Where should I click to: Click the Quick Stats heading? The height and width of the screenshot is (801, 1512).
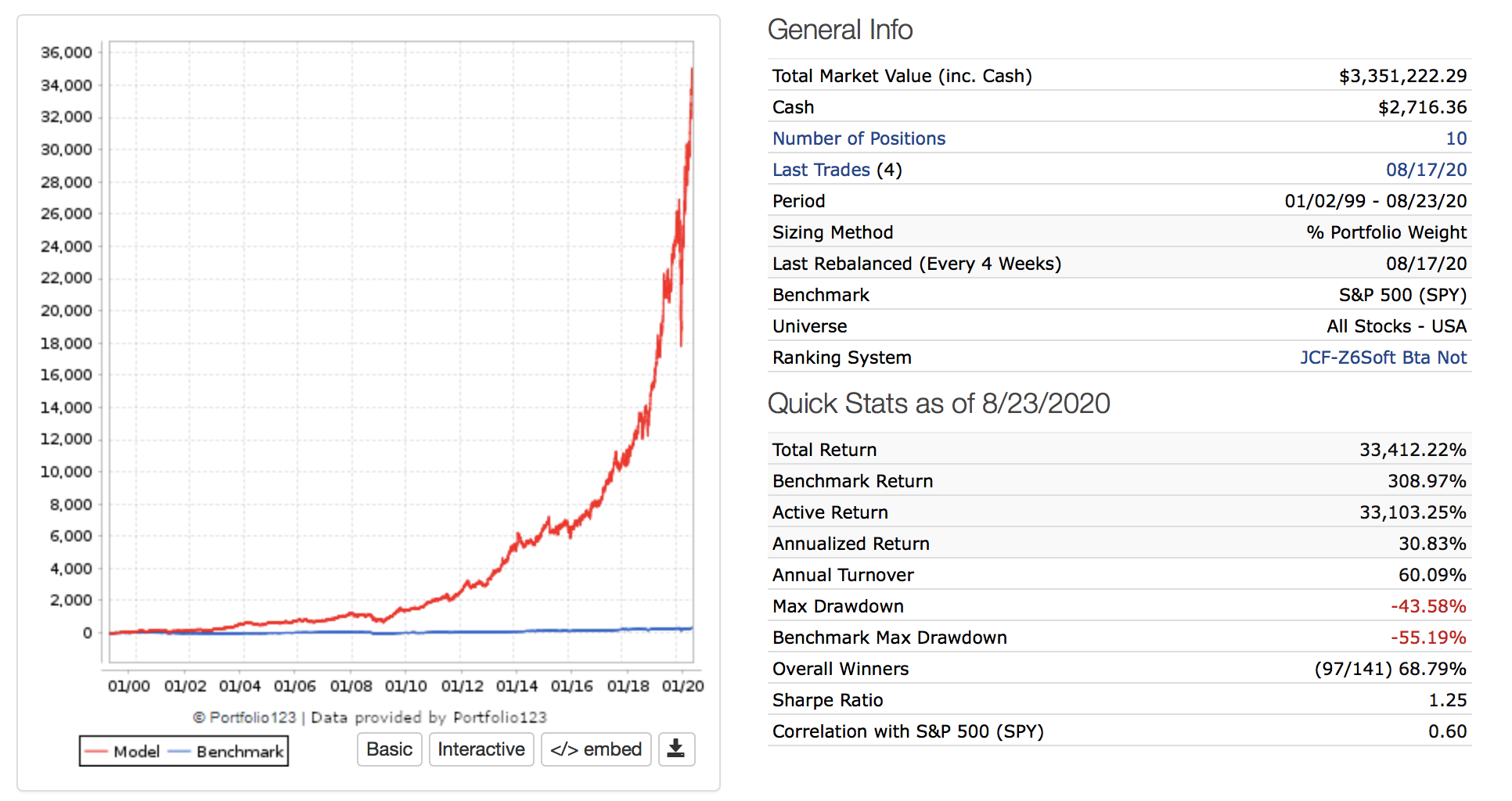(938, 404)
